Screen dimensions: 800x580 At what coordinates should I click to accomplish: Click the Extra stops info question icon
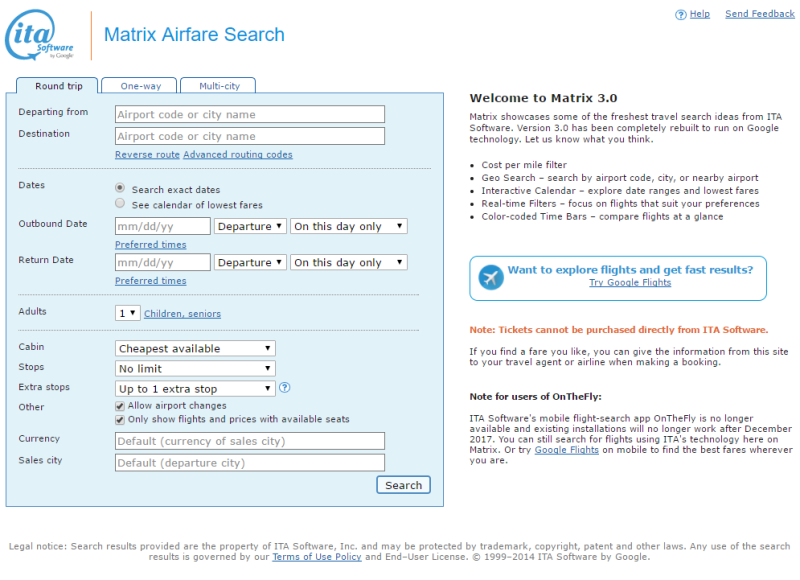pyautogui.click(x=285, y=388)
